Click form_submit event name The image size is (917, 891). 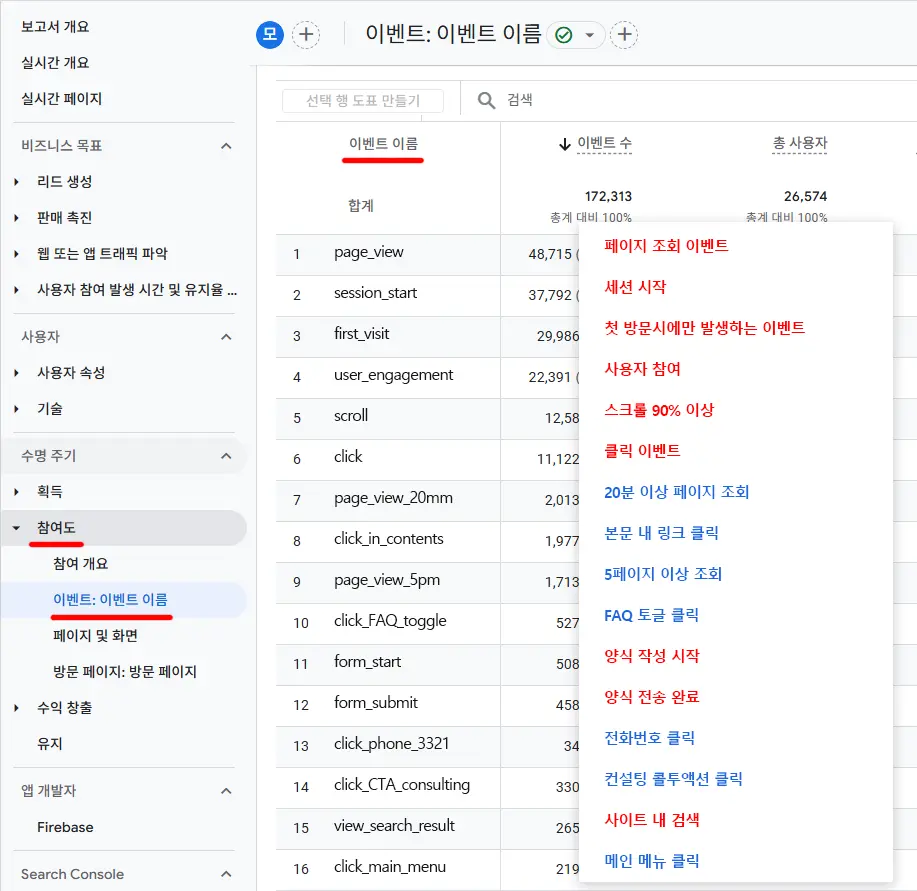(x=375, y=703)
